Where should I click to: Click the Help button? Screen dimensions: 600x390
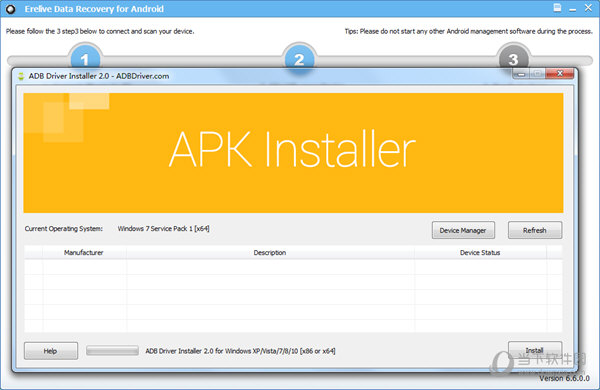click(x=51, y=351)
